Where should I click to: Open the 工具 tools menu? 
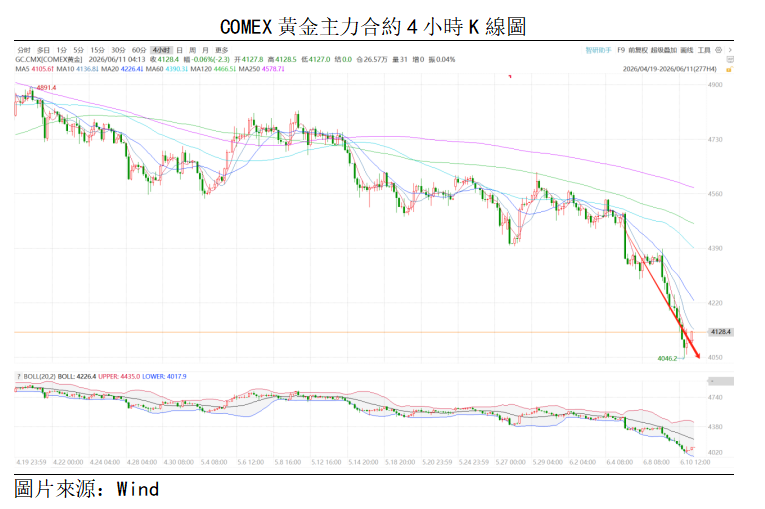point(704,50)
